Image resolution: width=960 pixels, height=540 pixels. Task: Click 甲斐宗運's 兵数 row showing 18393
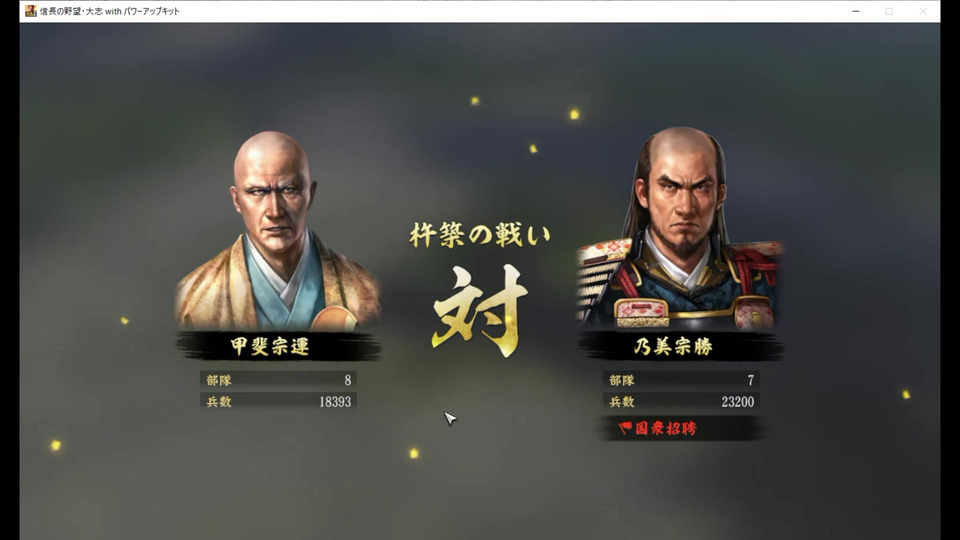pyautogui.click(x=278, y=401)
